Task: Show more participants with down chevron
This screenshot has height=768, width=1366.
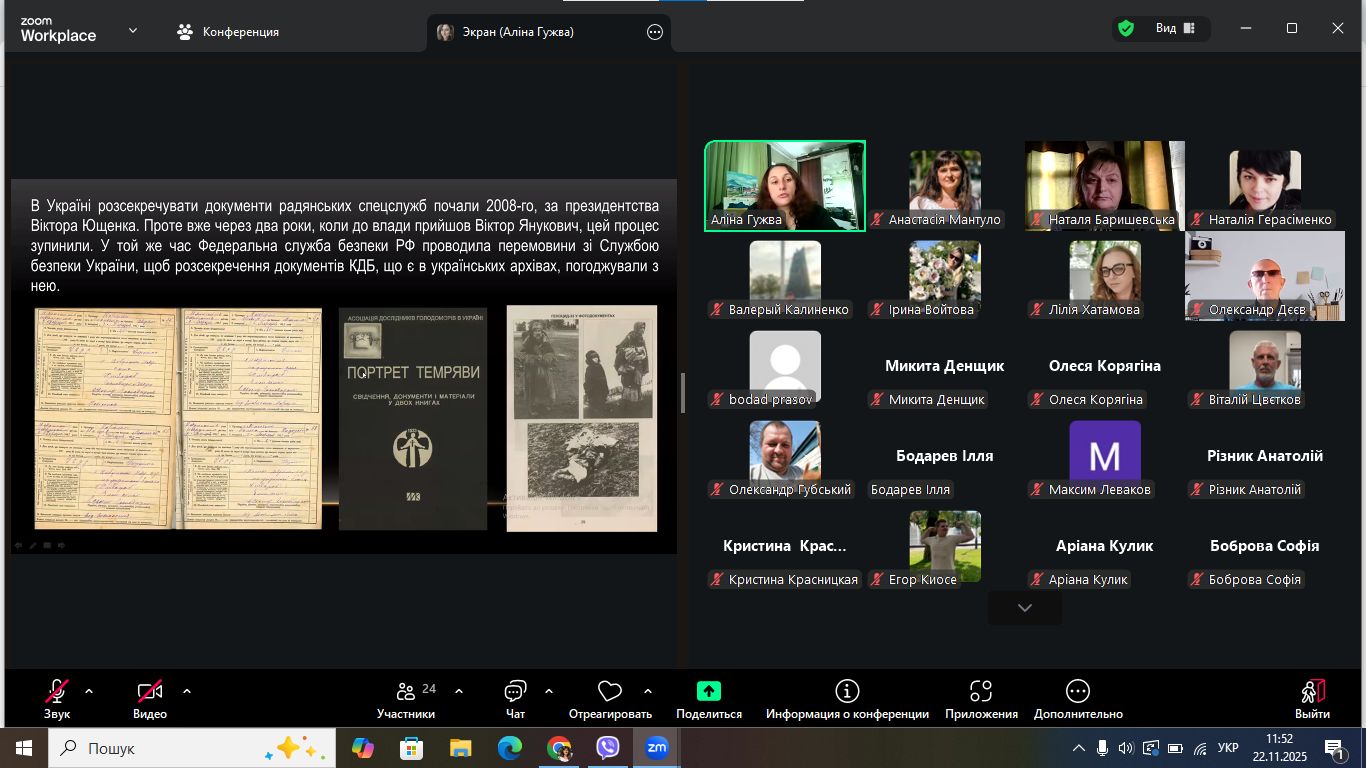Action: pos(1024,608)
